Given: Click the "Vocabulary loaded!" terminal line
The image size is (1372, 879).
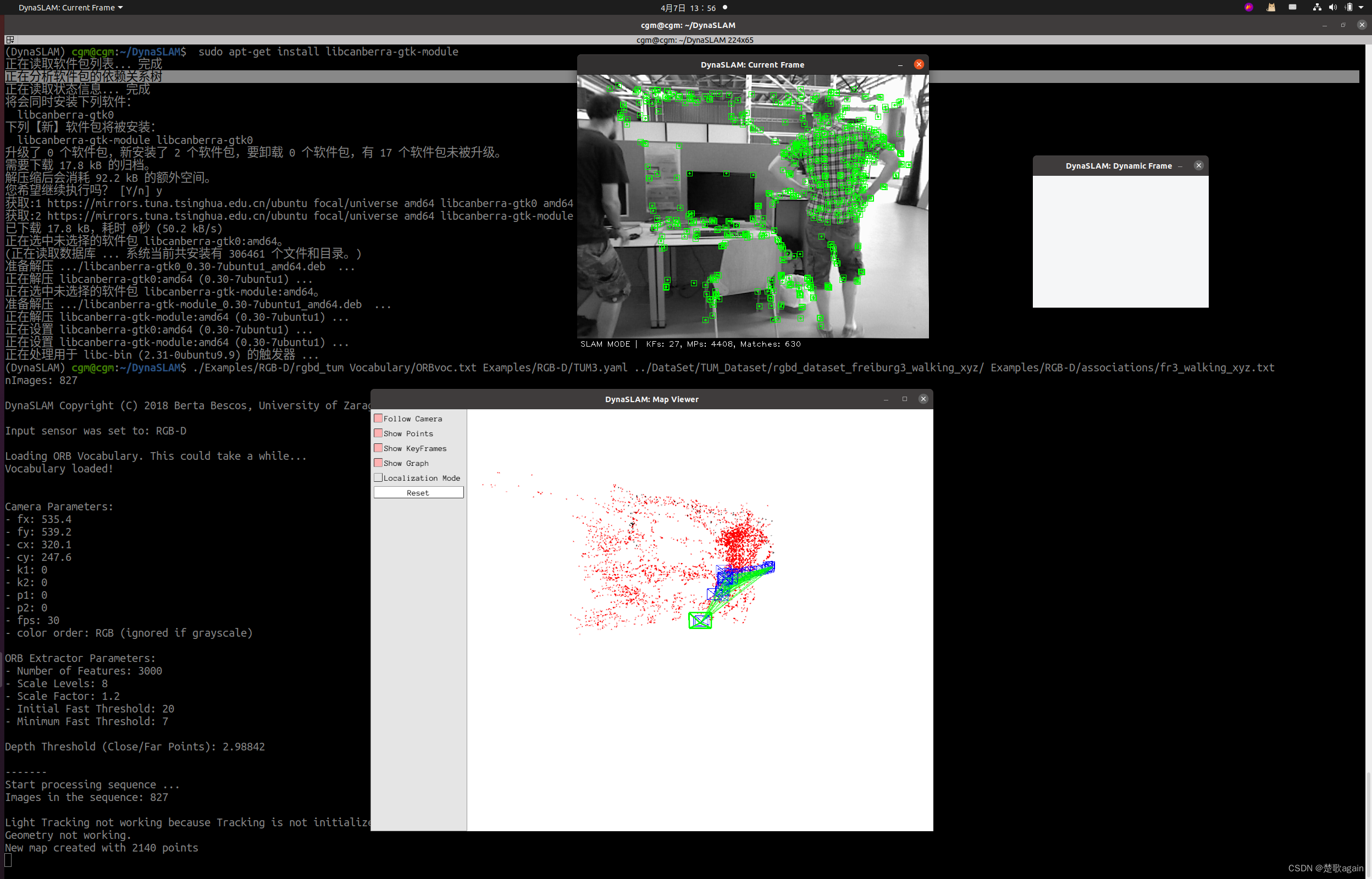Looking at the screenshot, I should click(x=59, y=469).
